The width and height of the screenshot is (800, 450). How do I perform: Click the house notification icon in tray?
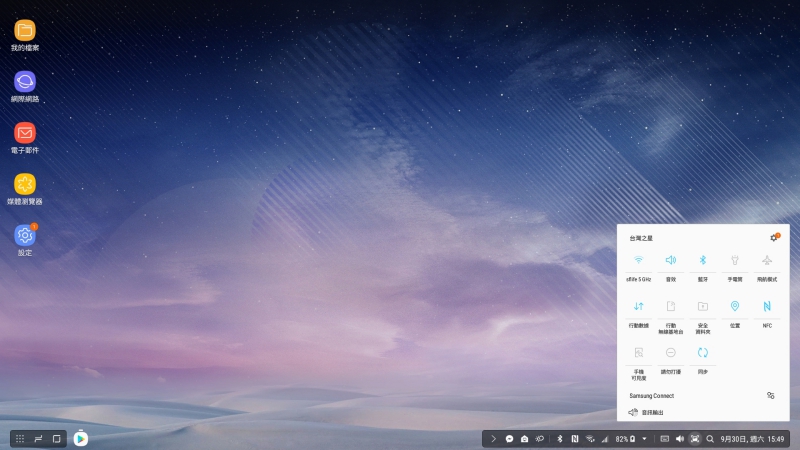click(524, 439)
